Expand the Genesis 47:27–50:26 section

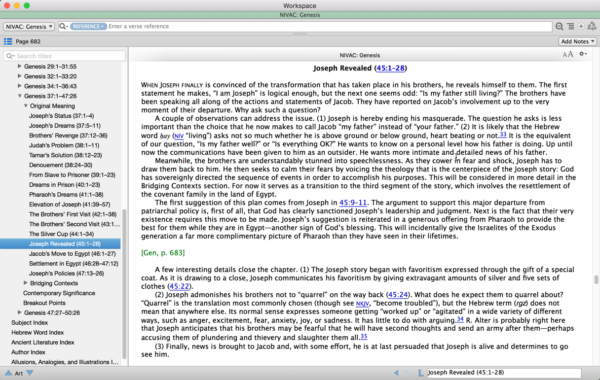pos(20,312)
